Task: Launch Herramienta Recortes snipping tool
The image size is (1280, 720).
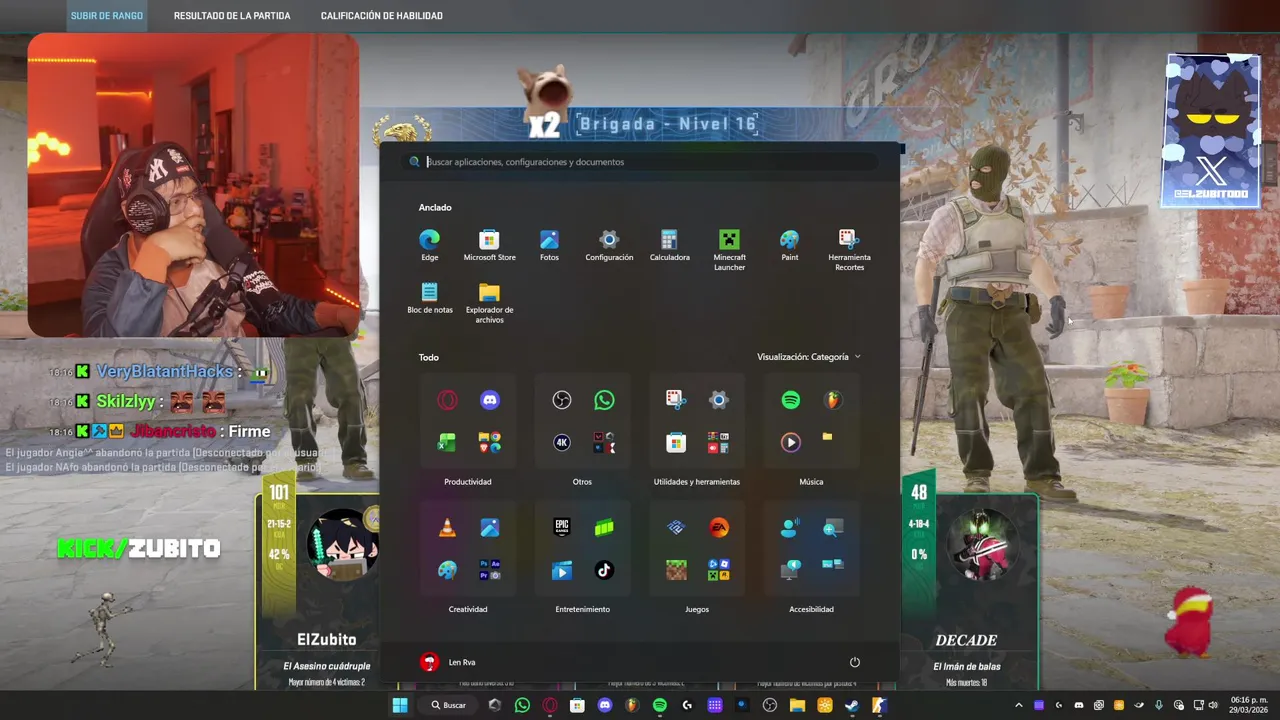Action: point(849,250)
